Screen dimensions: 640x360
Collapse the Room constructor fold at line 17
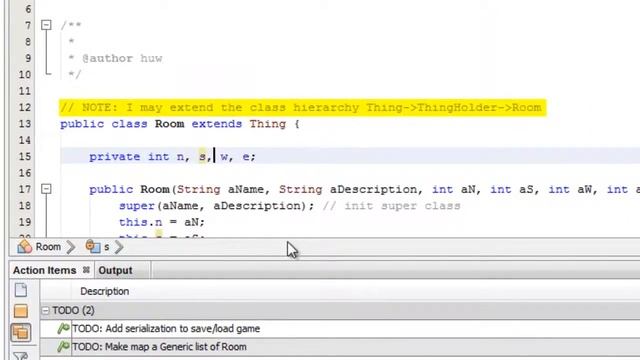[46, 189]
